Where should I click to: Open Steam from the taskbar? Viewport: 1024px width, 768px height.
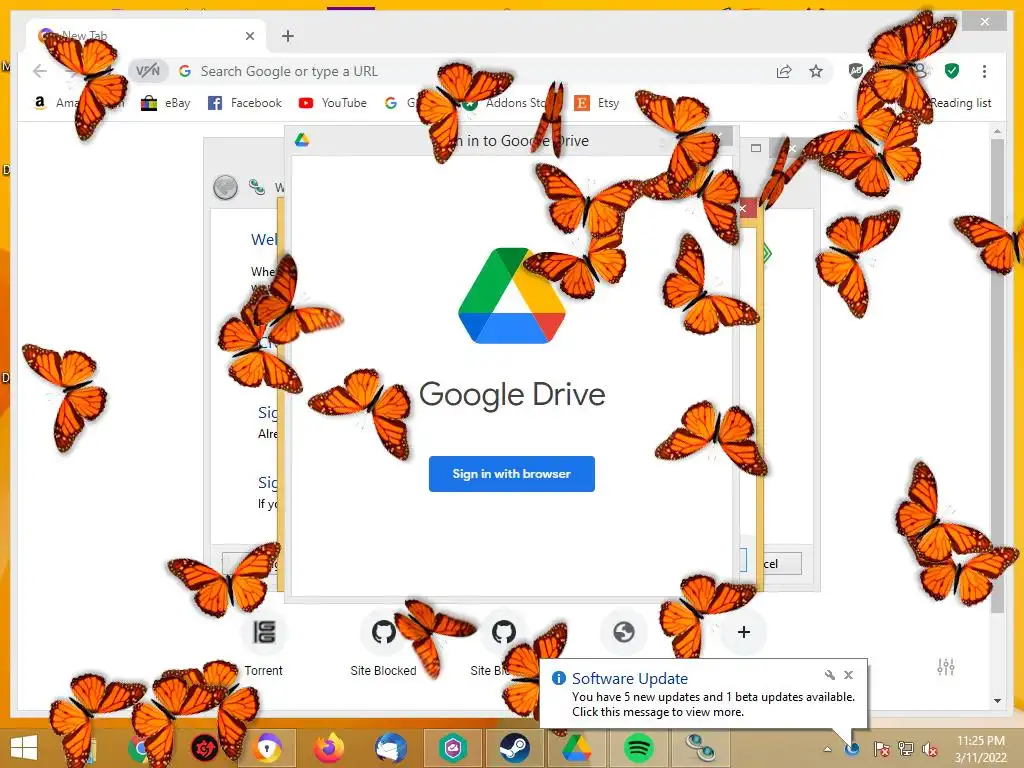click(x=515, y=748)
